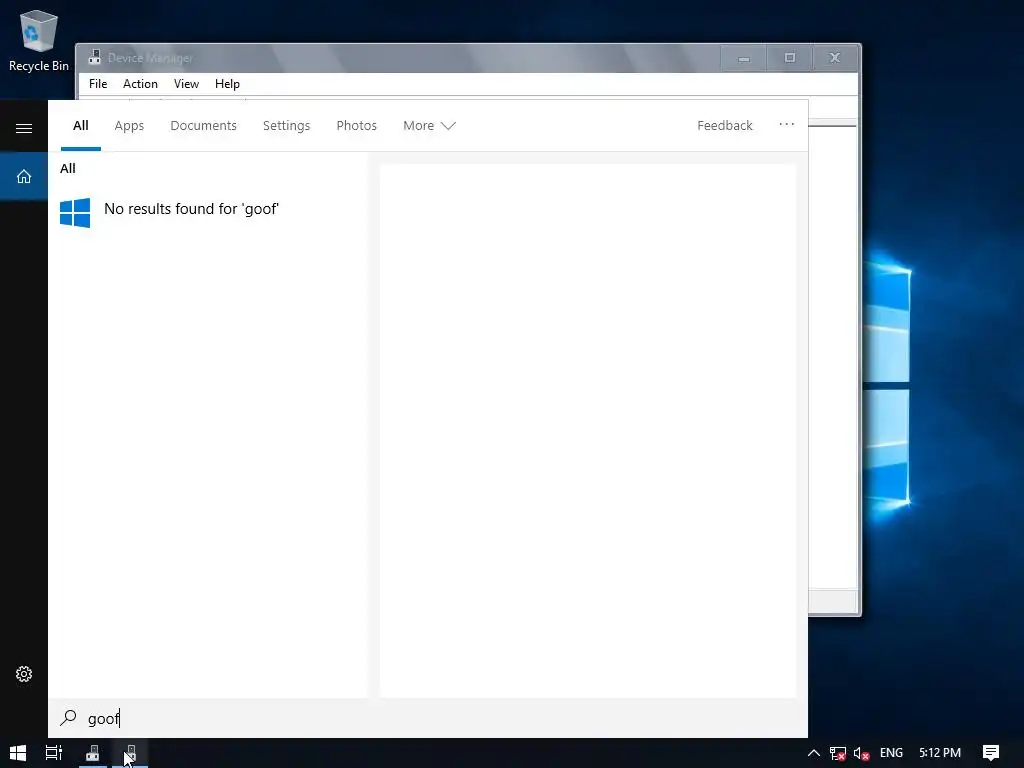Open the Action Center notifications icon
1024x768 pixels.
(x=991, y=752)
